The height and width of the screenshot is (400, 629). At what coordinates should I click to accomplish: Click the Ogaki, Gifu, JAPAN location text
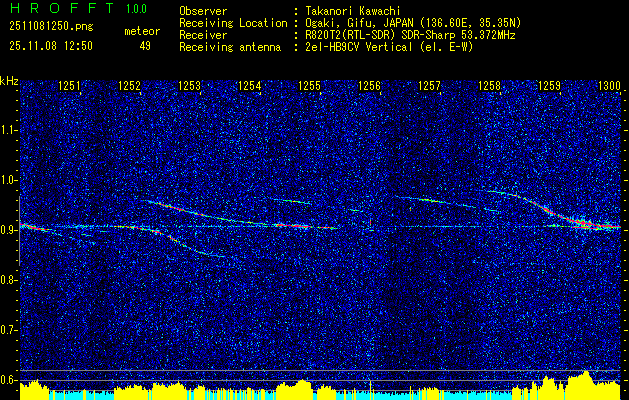(x=413, y=23)
